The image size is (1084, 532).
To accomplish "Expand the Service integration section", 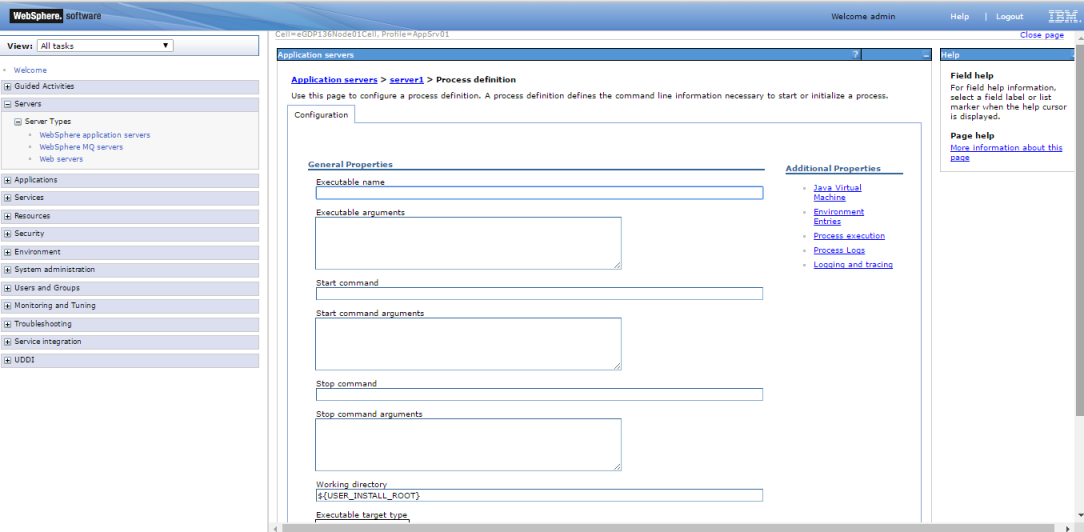I will coord(8,342).
